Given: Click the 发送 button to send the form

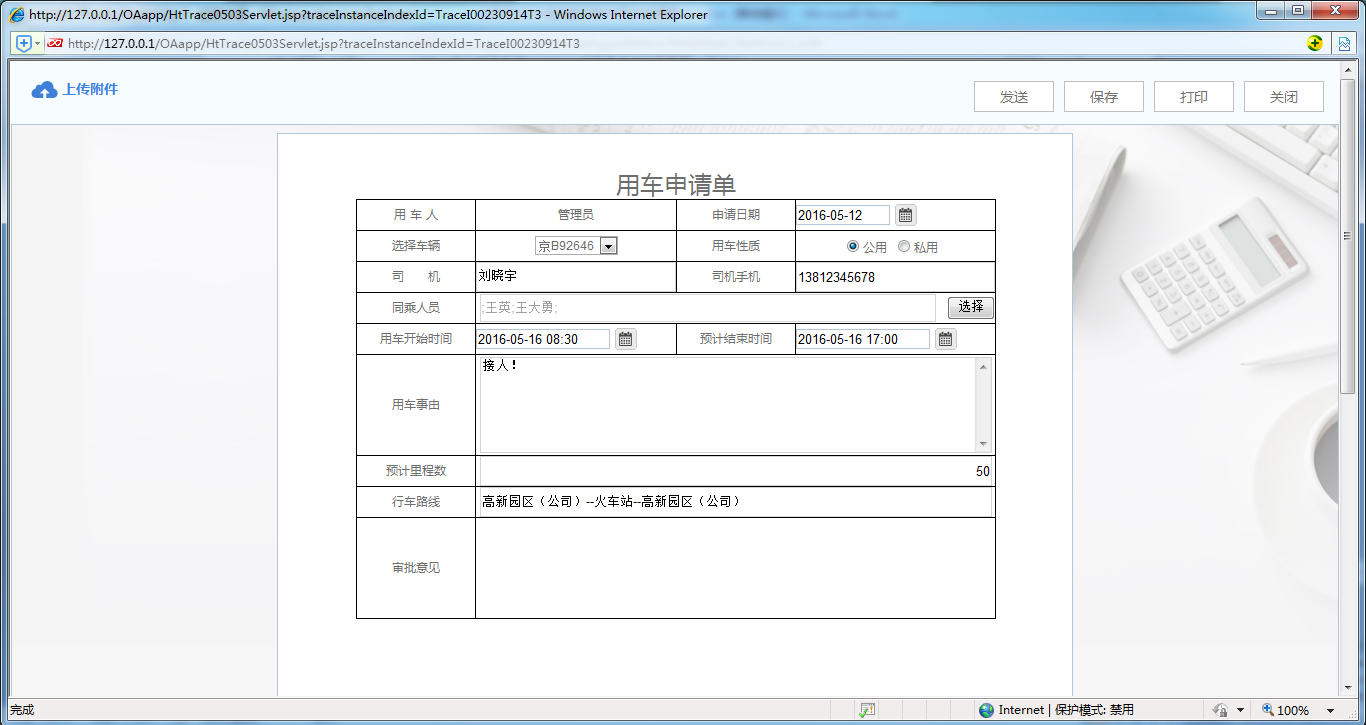Looking at the screenshot, I should coord(1013,96).
